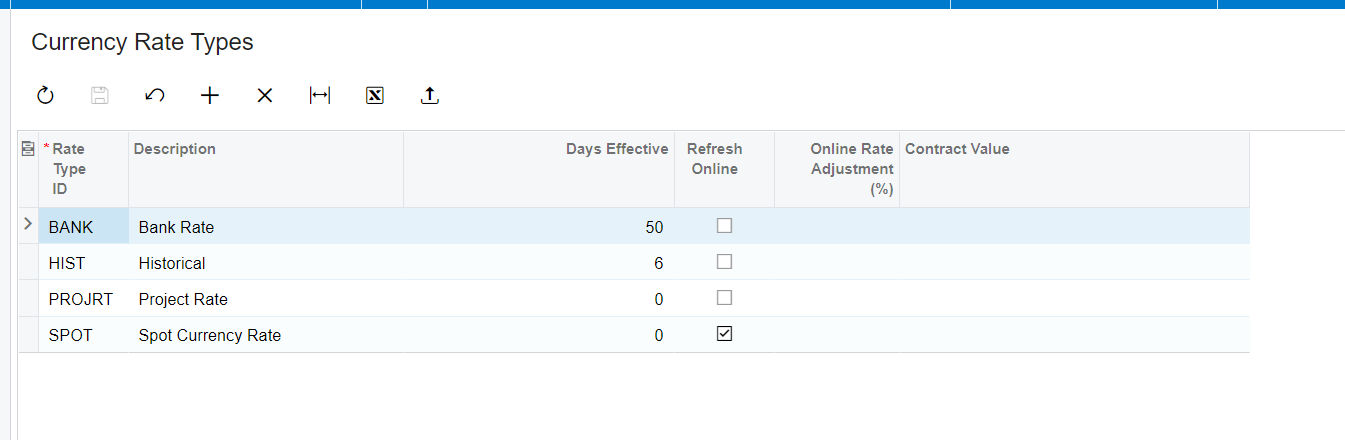Select the BANK rate type cell
Viewport: 1345px width, 440px height.
pos(83,227)
